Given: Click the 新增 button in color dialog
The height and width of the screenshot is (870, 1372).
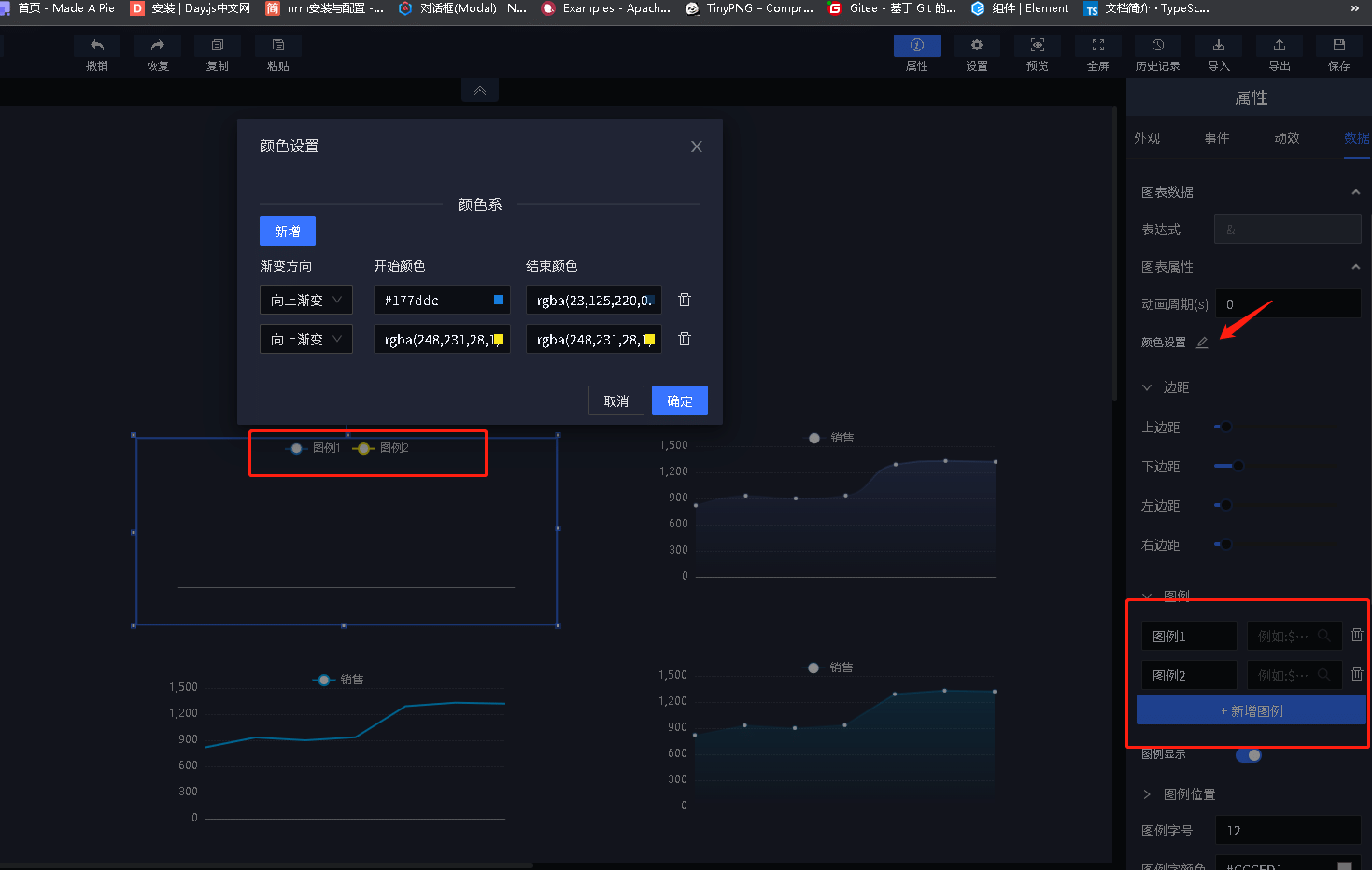Looking at the screenshot, I should coord(288,231).
